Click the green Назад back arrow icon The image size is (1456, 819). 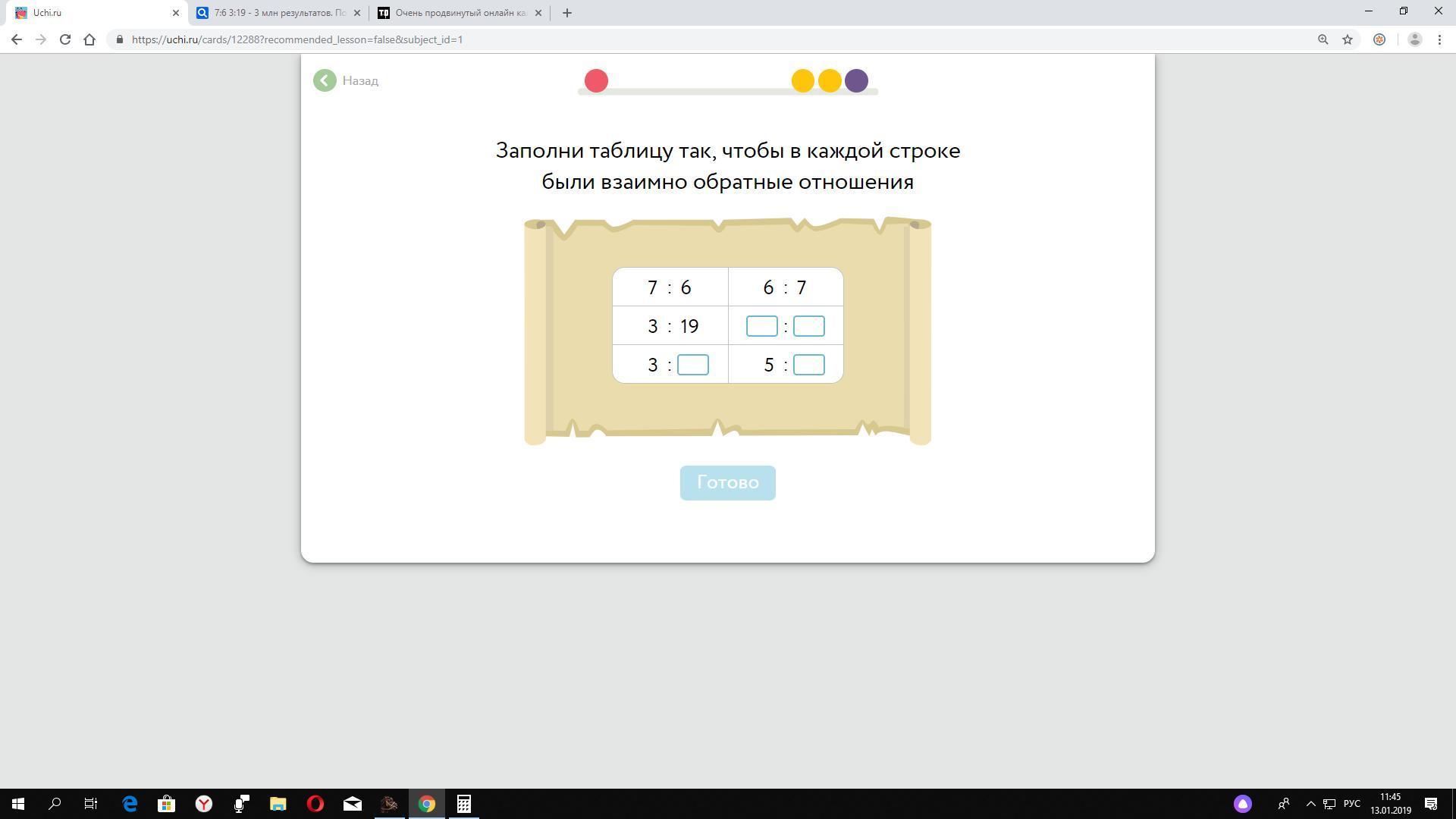(x=325, y=80)
